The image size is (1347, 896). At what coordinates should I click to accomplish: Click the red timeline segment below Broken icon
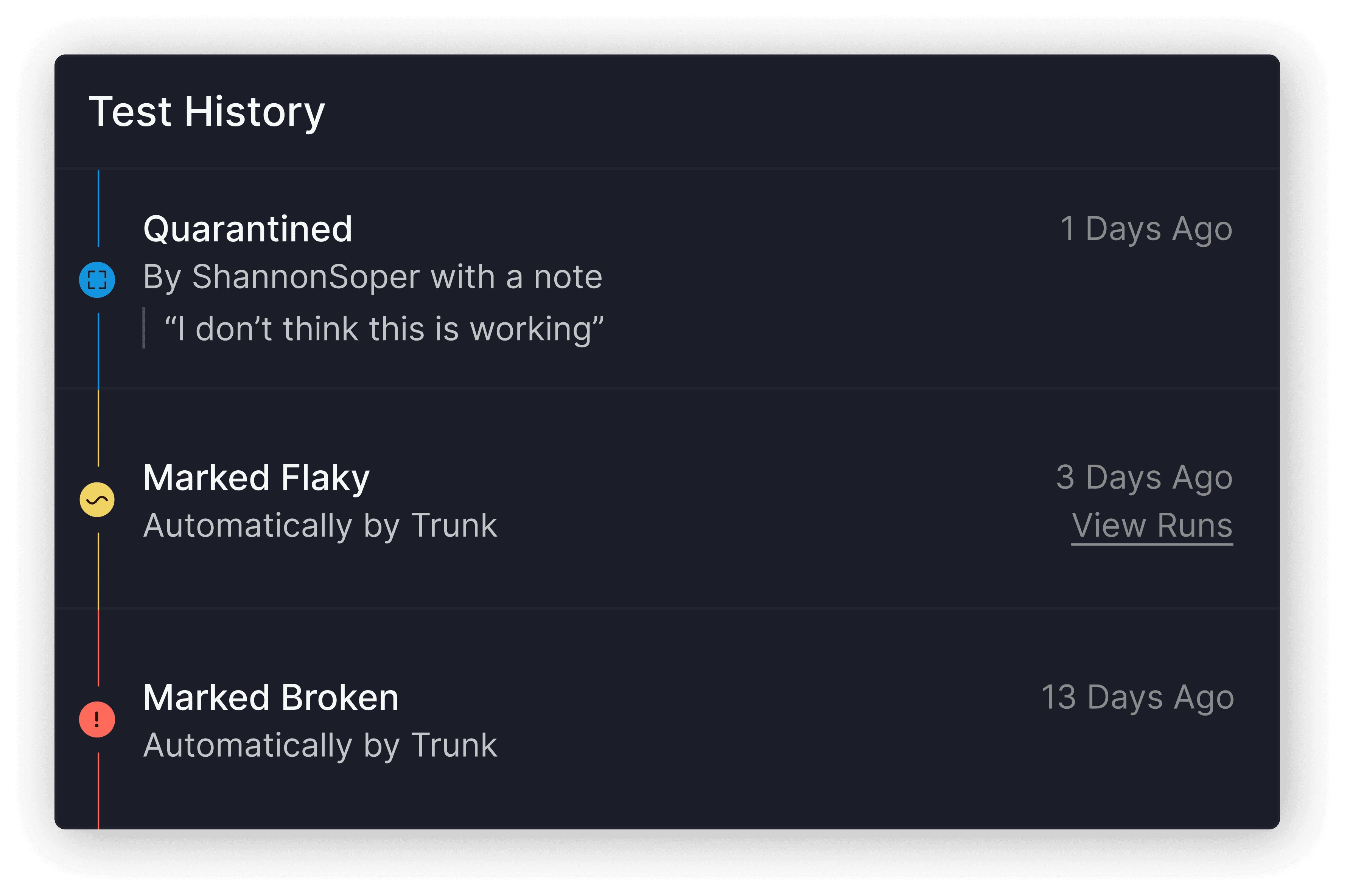98,791
